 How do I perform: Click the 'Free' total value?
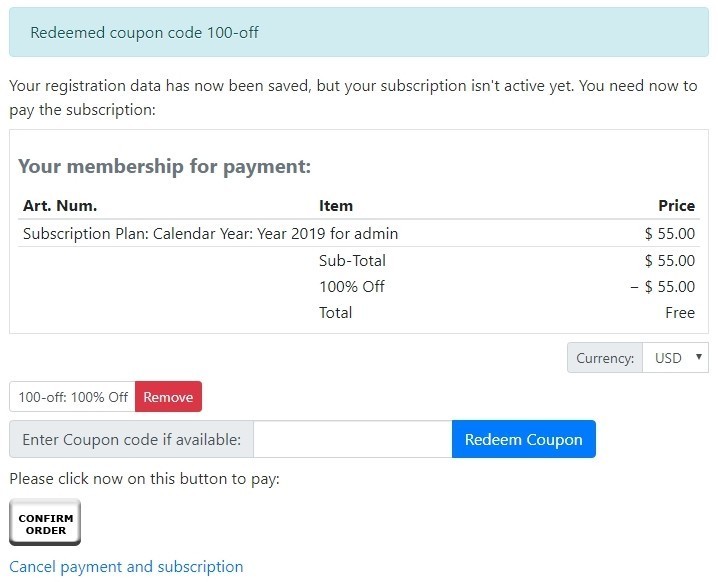click(680, 313)
